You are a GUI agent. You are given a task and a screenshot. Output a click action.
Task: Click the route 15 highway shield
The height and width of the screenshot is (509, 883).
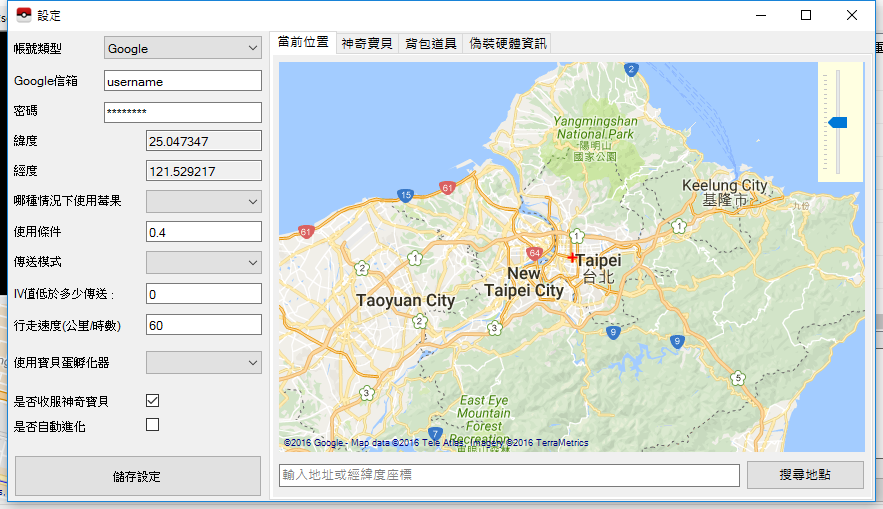tap(405, 195)
